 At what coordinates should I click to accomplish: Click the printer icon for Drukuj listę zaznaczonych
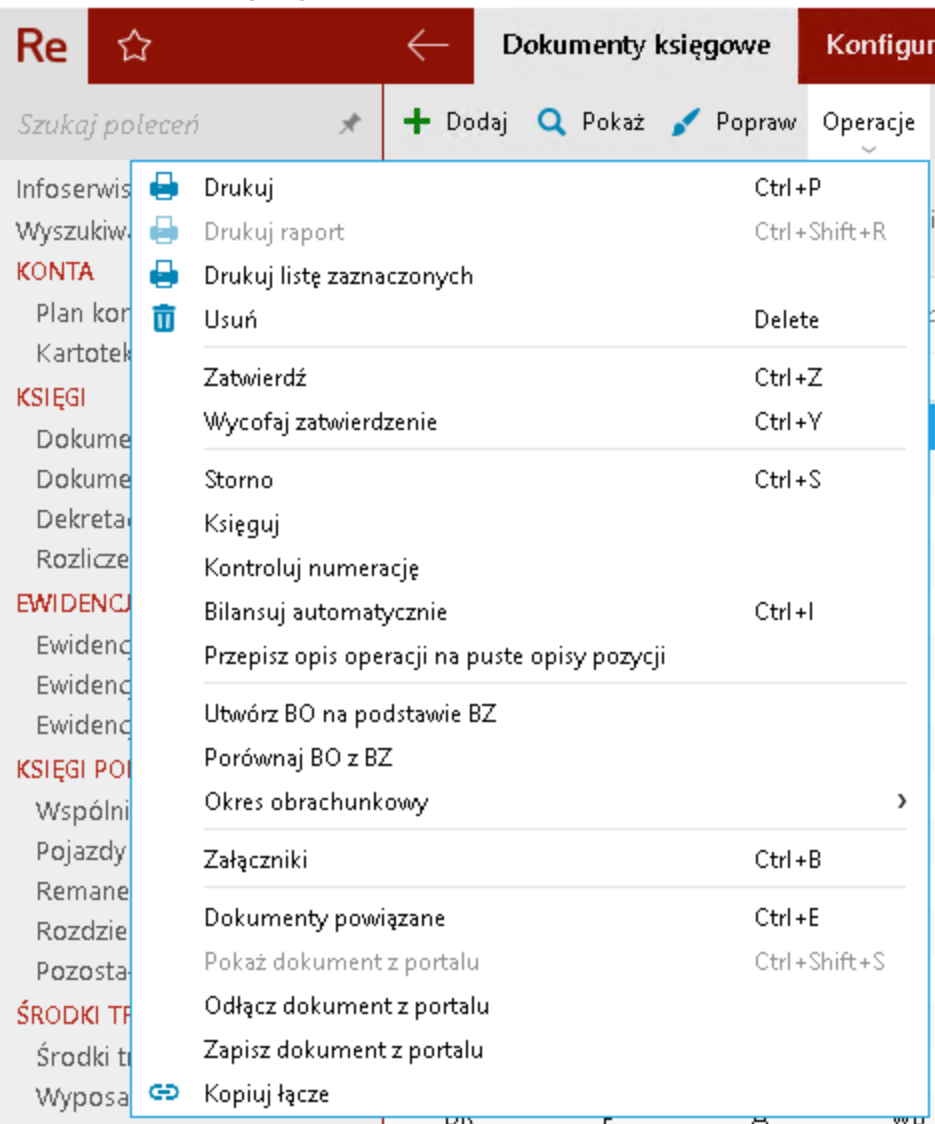[x=163, y=275]
